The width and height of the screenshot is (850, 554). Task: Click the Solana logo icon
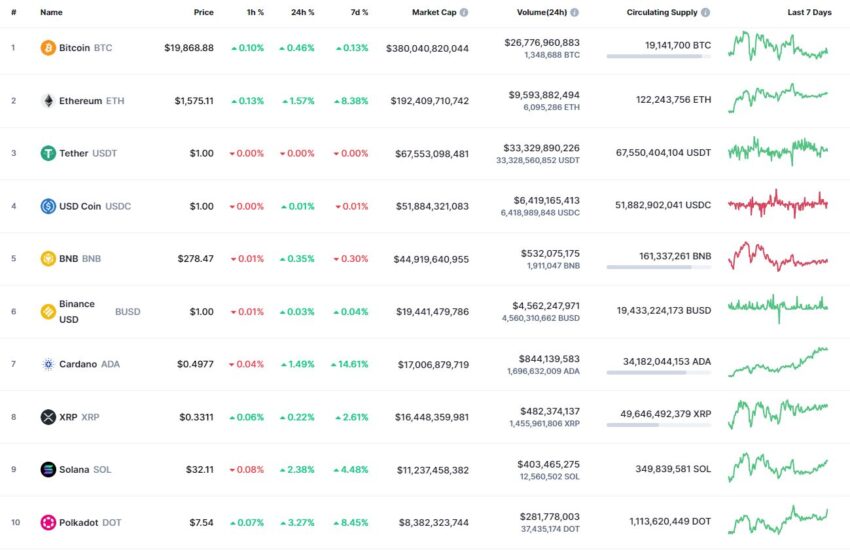48,469
